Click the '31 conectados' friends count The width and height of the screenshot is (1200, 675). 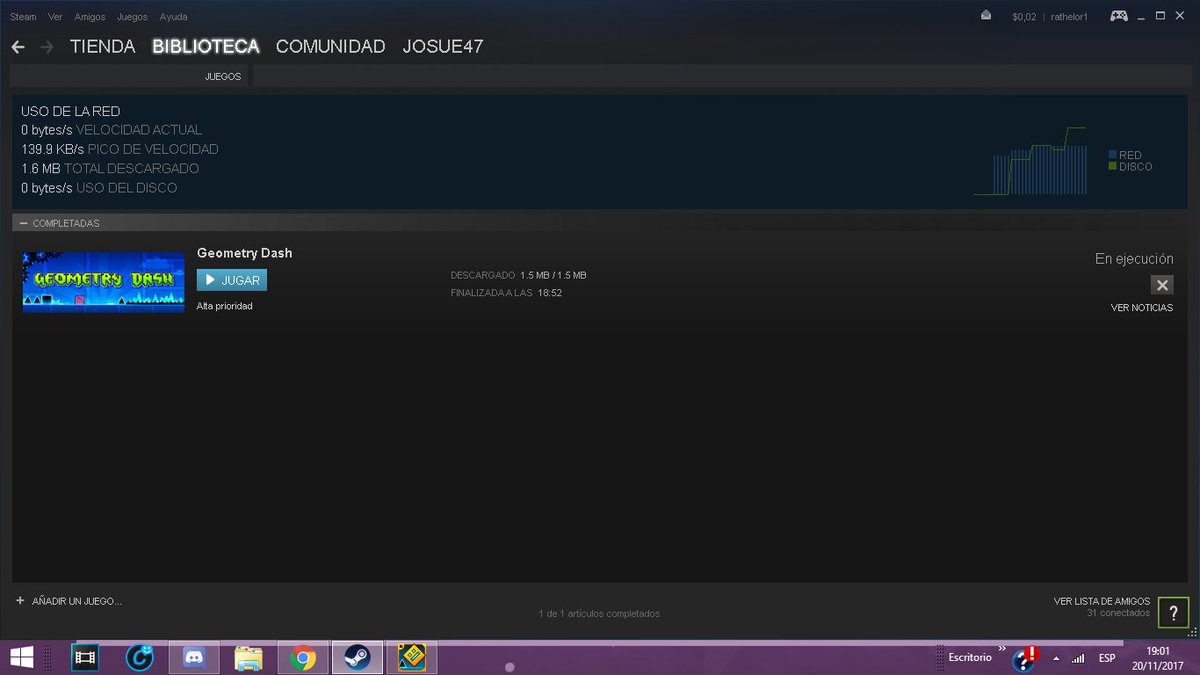1118,612
